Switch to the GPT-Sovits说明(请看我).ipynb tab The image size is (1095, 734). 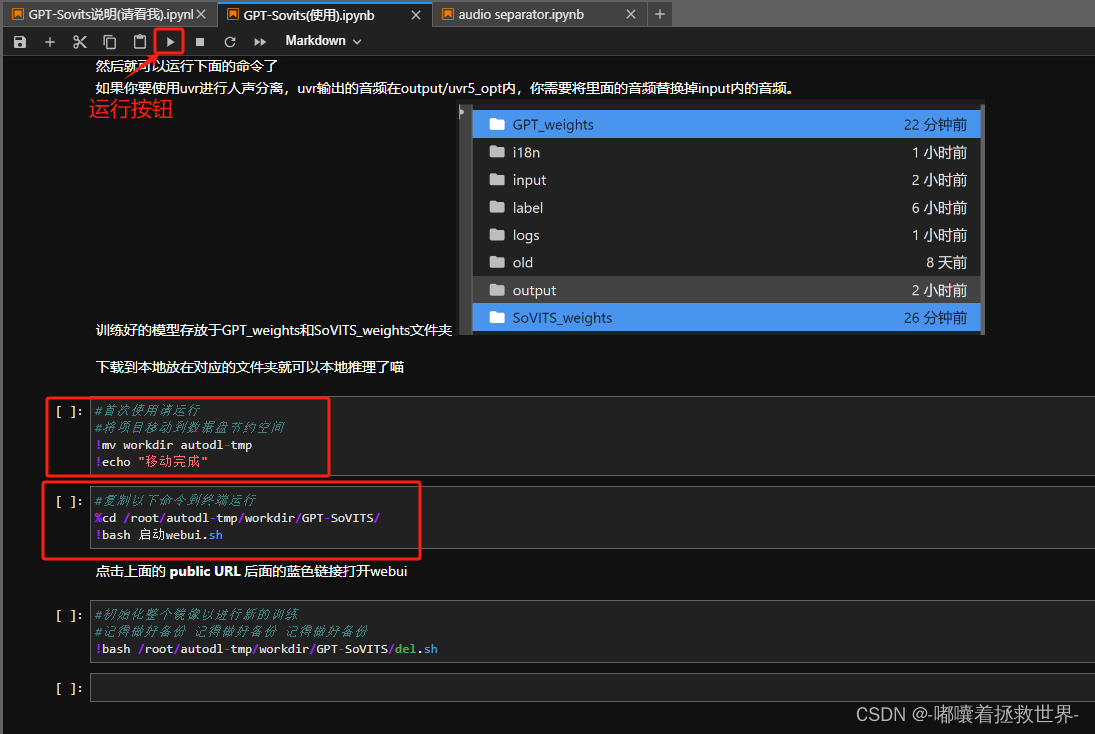point(110,15)
